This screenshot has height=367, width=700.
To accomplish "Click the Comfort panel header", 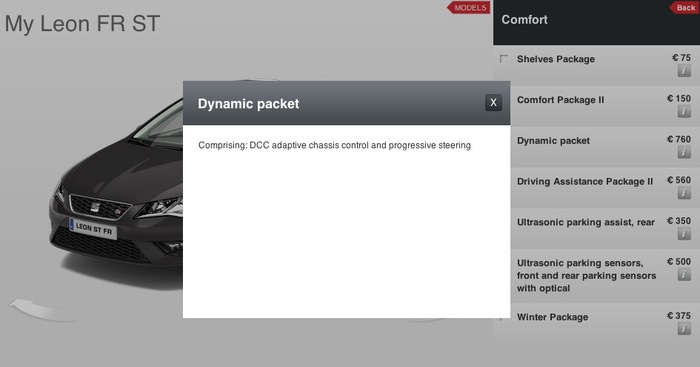I will (x=596, y=22).
